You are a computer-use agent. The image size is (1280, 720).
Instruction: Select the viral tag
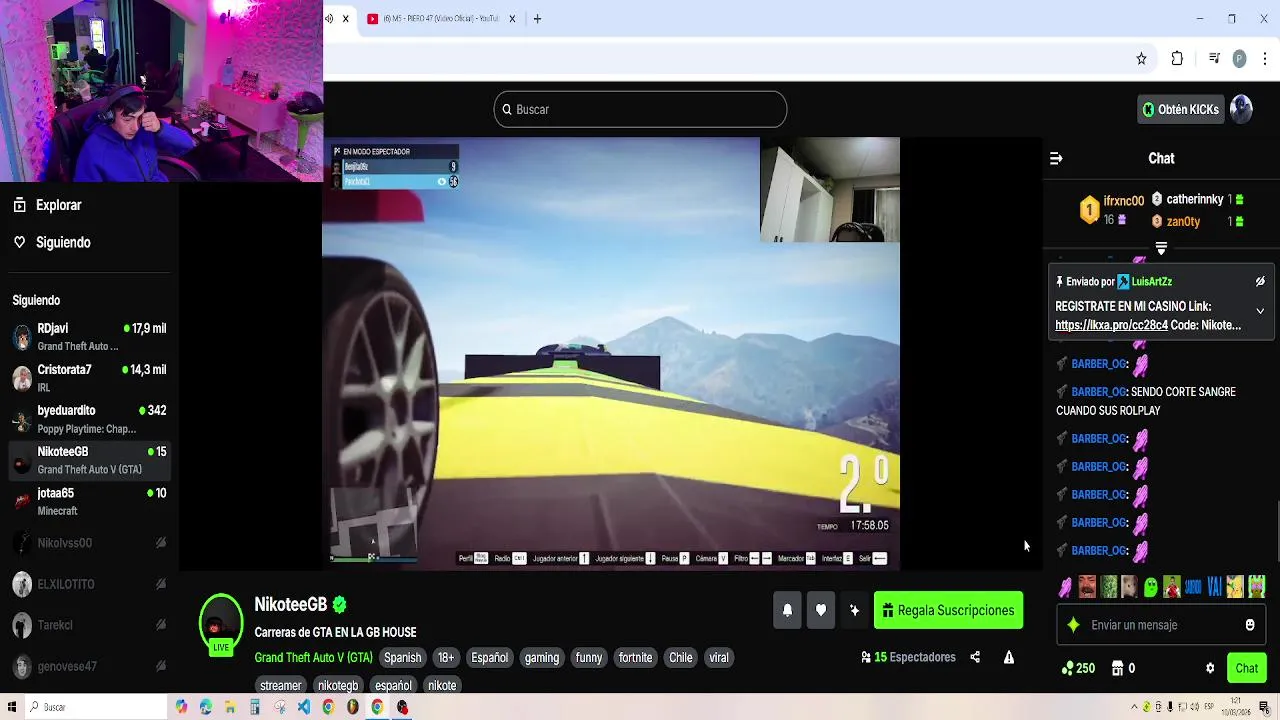(x=719, y=657)
